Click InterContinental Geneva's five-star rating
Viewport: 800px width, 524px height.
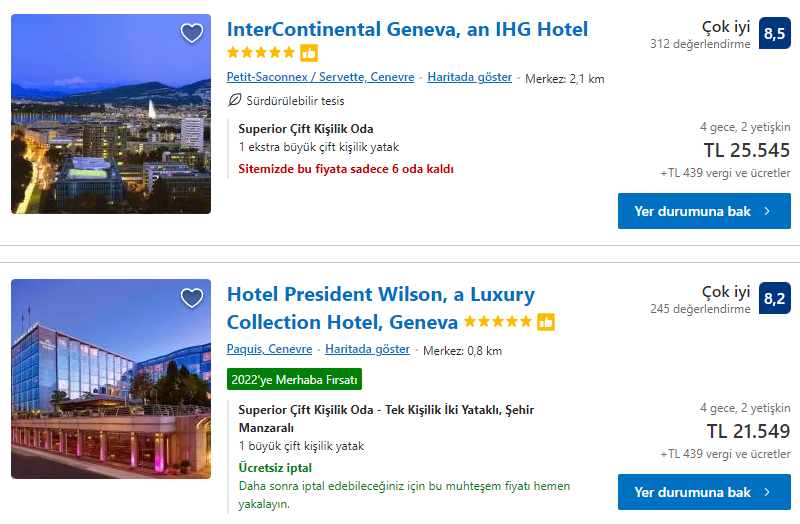pyautogui.click(x=261, y=53)
